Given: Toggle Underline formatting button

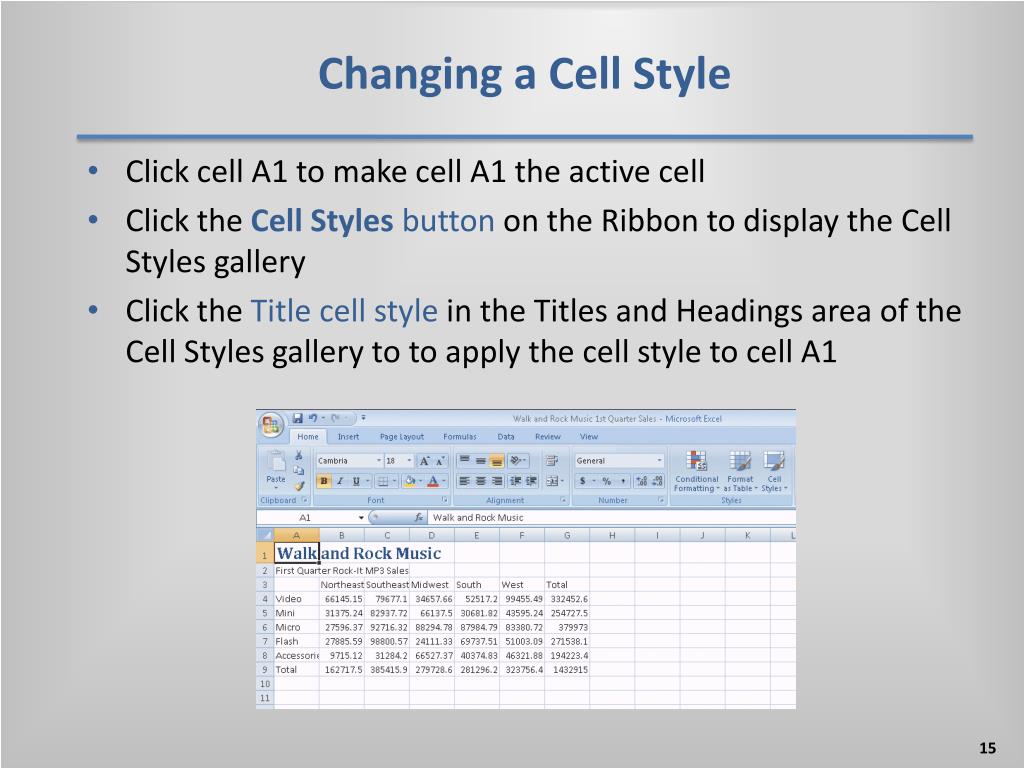Looking at the screenshot, I should (x=356, y=481).
